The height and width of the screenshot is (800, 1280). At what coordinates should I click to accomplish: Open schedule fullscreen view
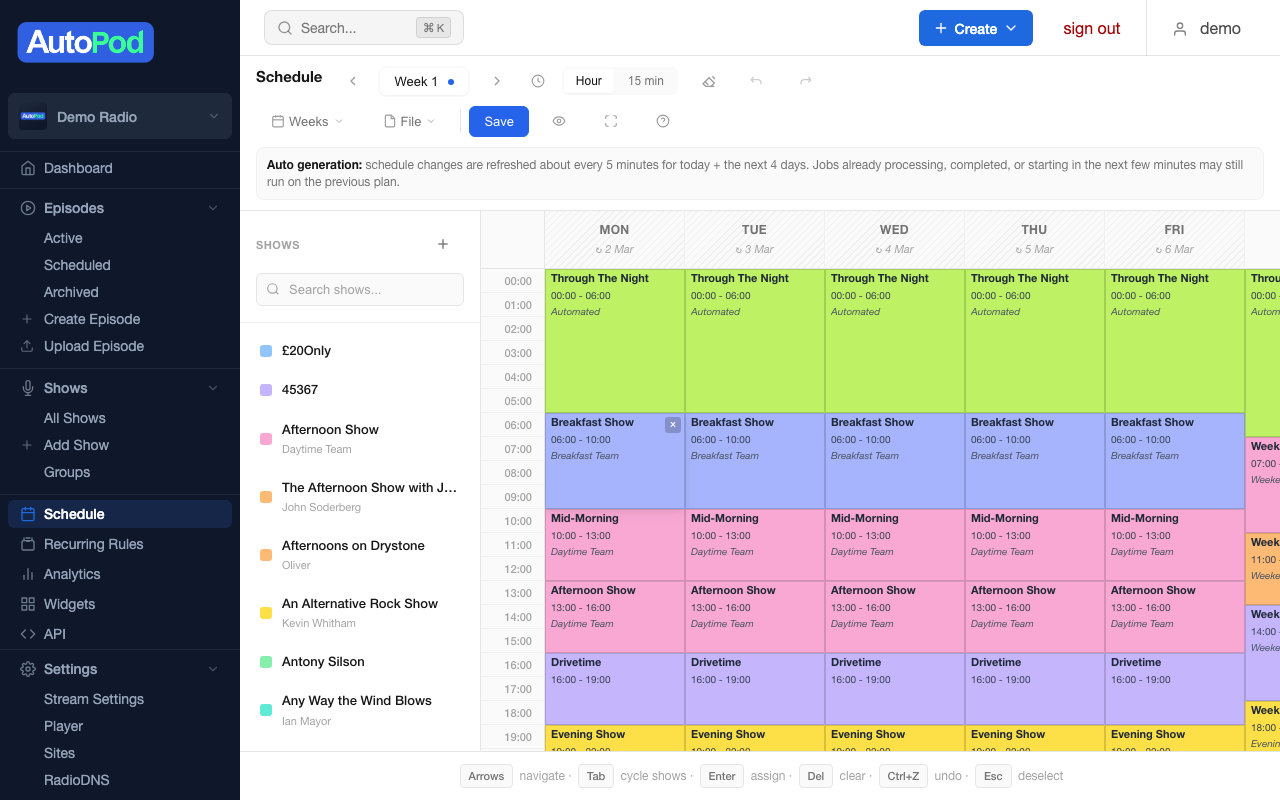tap(611, 121)
